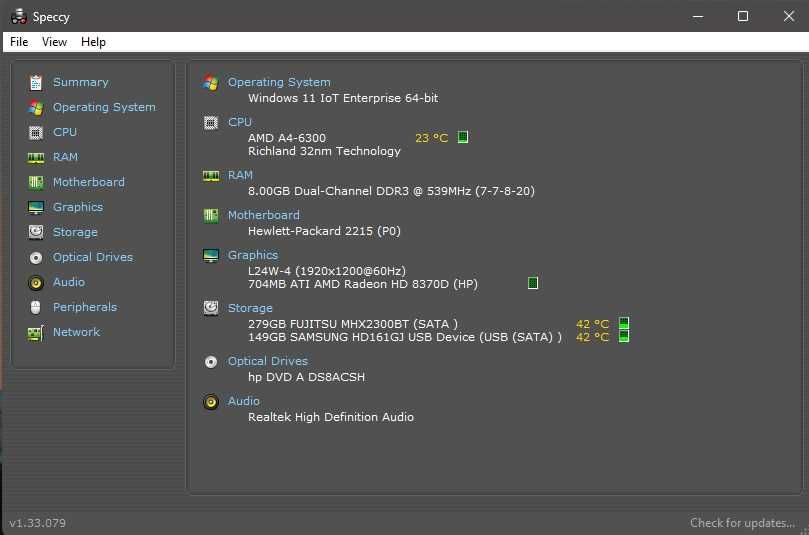Open the Audio section in sidebar
Viewport: 809px width, 535px height.
point(69,282)
